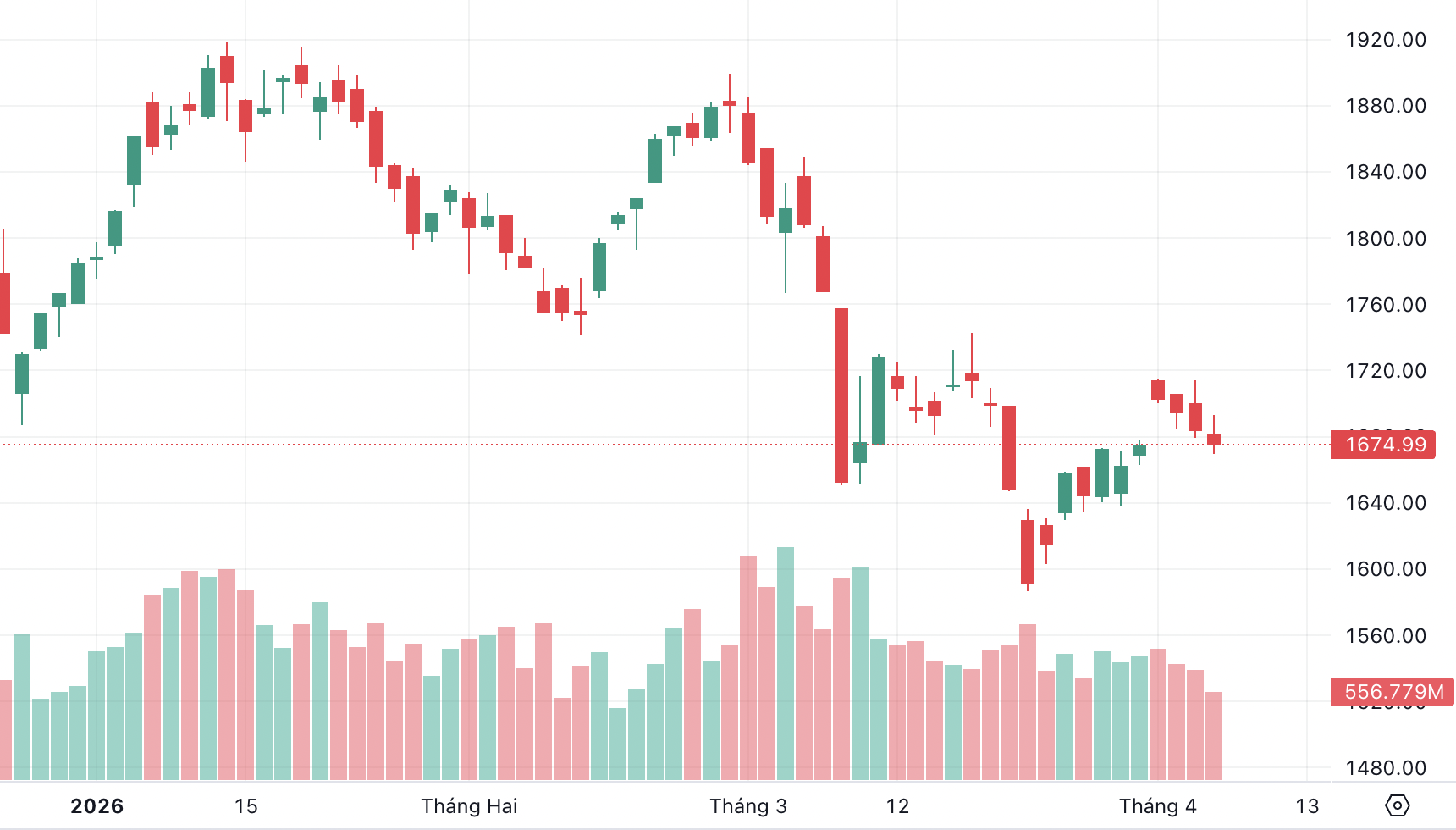Select the 15 date label on time axis
Image resolution: width=1456 pixels, height=830 pixels.
245,806
